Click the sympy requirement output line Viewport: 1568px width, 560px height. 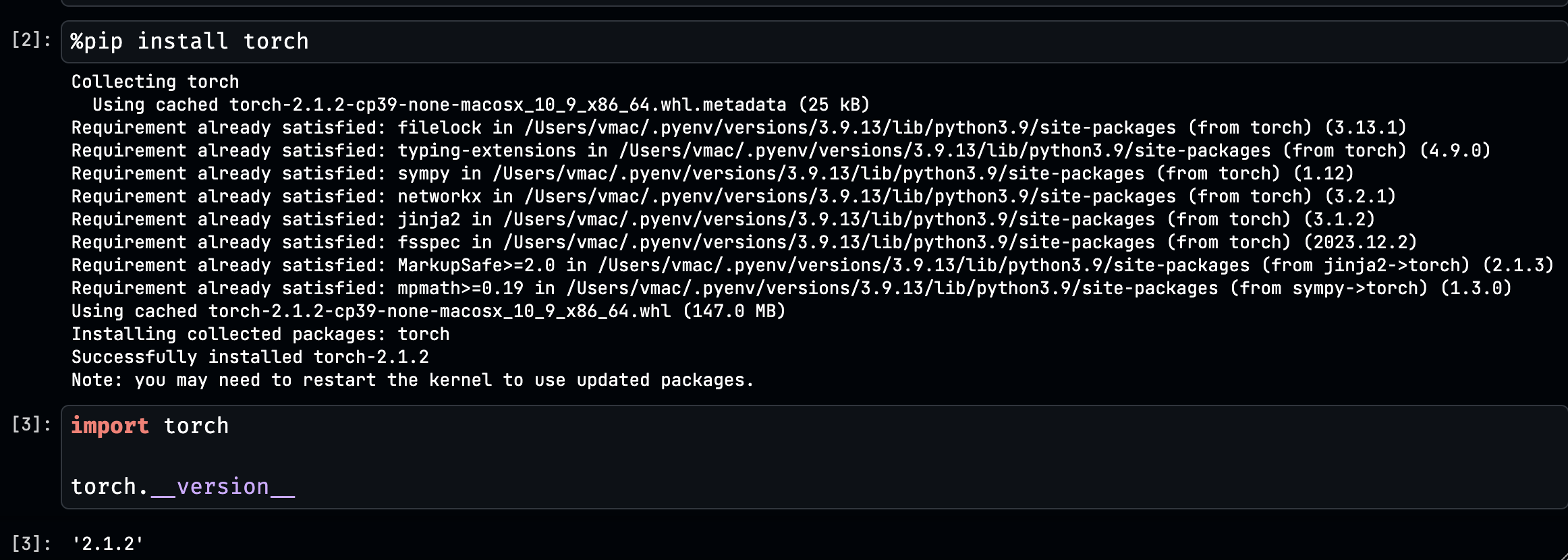[712, 173]
